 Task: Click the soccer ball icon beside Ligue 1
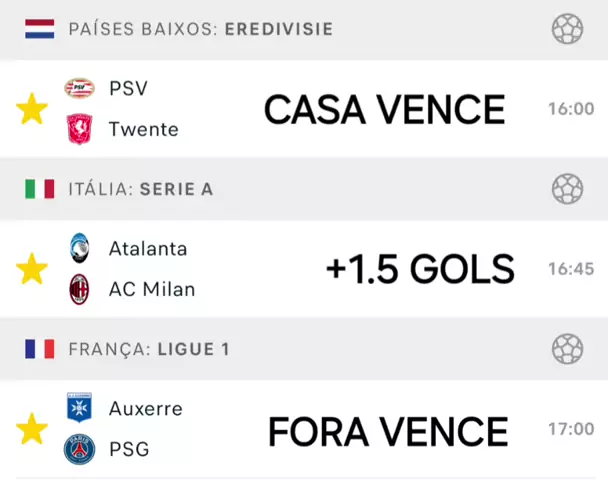567,349
